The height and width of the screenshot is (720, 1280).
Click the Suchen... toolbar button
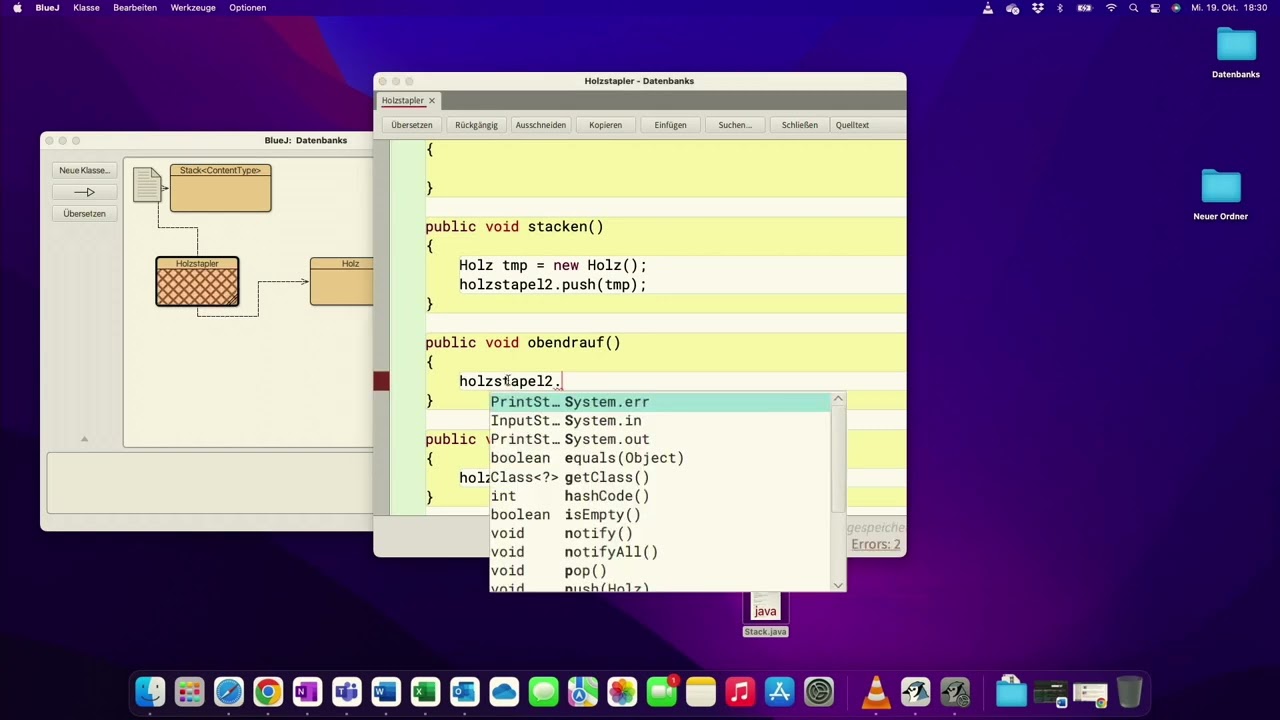735,125
